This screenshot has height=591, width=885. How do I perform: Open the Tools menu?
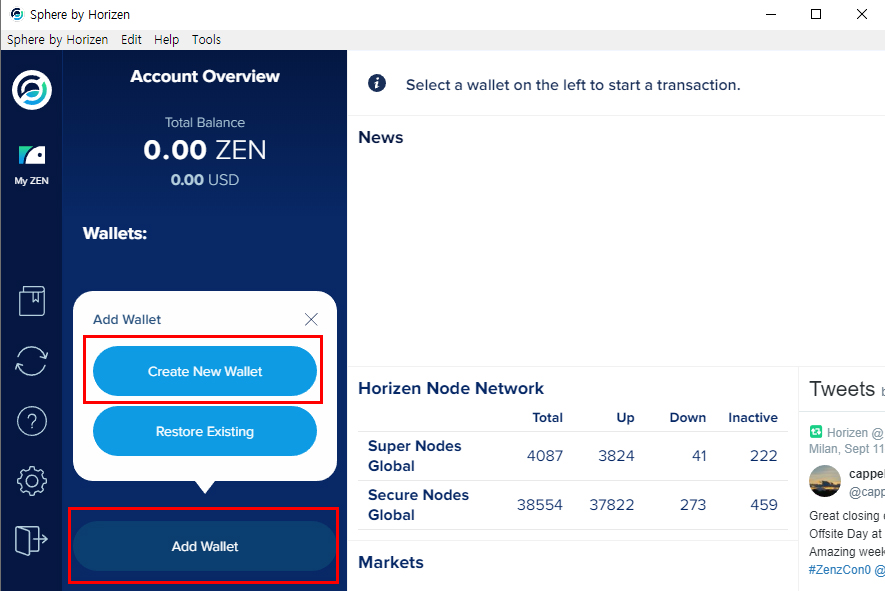click(x=206, y=40)
